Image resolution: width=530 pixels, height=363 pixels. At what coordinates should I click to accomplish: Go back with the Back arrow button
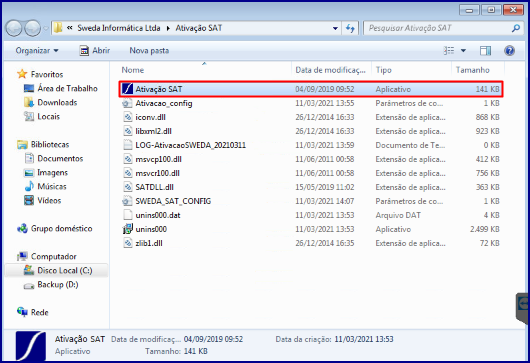pyautogui.click(x=15, y=28)
